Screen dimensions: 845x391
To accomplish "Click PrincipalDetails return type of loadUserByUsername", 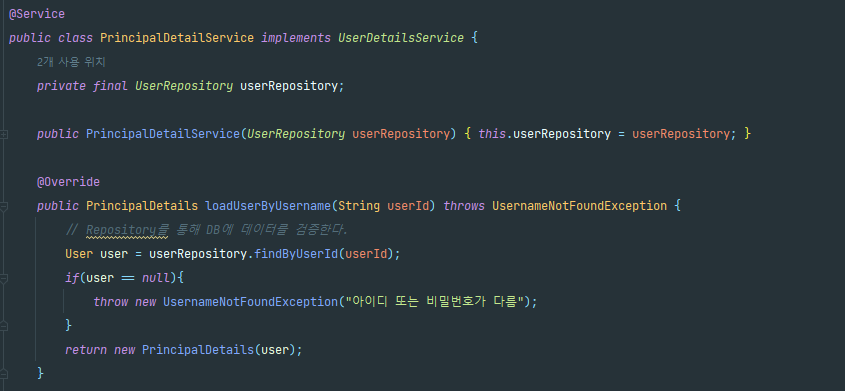I will (142, 206).
